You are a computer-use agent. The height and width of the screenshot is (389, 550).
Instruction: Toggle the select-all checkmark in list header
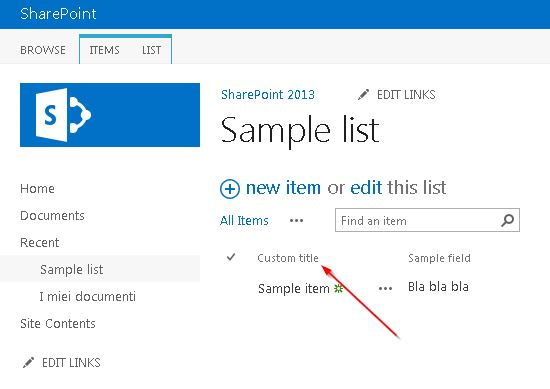click(x=231, y=257)
